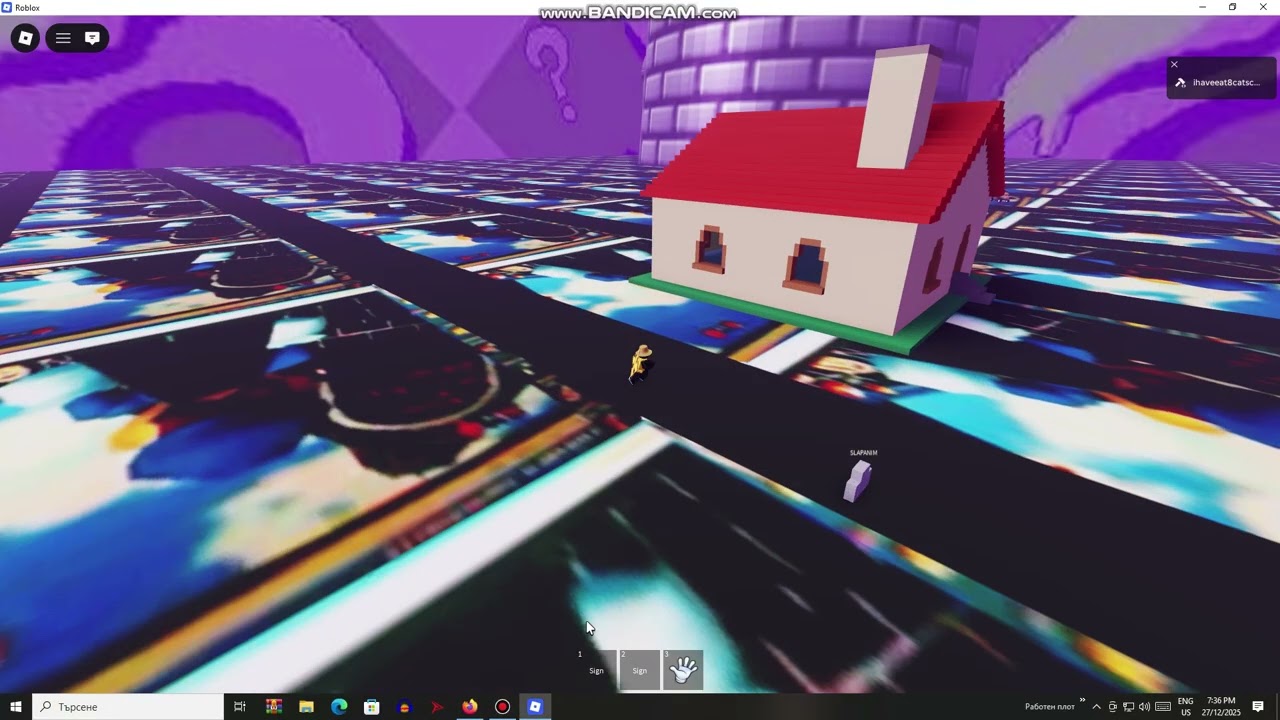Image resolution: width=1280 pixels, height=720 pixels.
Task: Launch WinRAR from the taskbar
Action: [x=274, y=707]
